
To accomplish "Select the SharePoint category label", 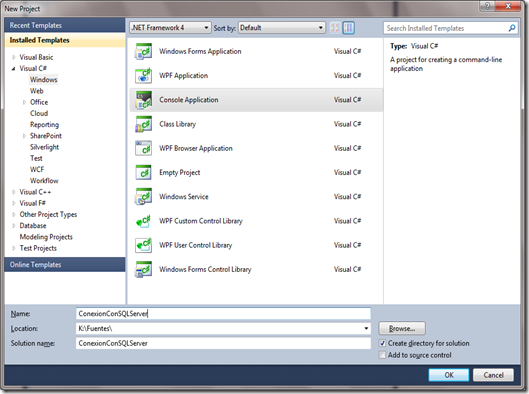I will [x=46, y=136].
